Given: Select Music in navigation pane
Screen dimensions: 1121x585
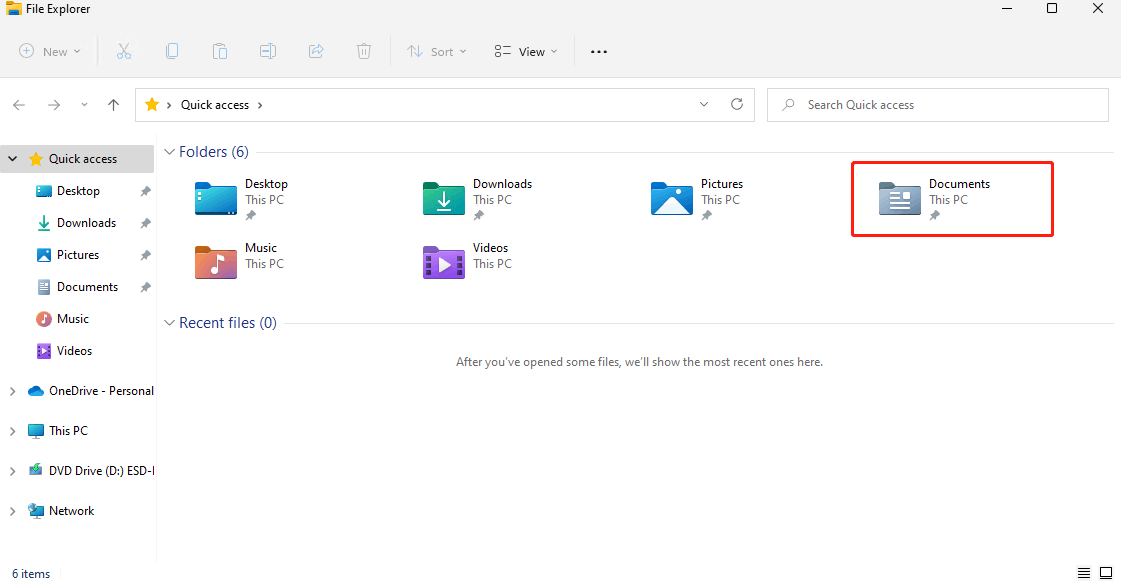Looking at the screenshot, I should [x=72, y=319].
